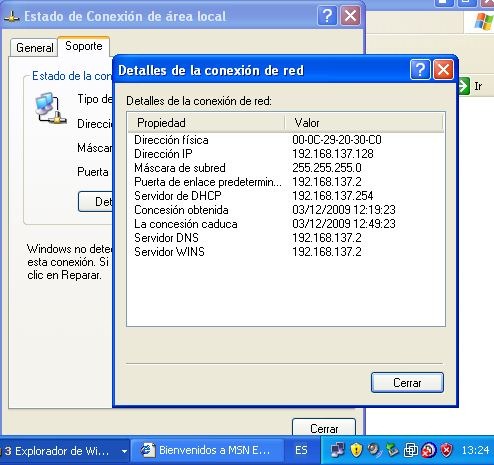The image size is (494, 465).
Task: Click the subnet value 255.255.255.0
Action: coord(327,168)
